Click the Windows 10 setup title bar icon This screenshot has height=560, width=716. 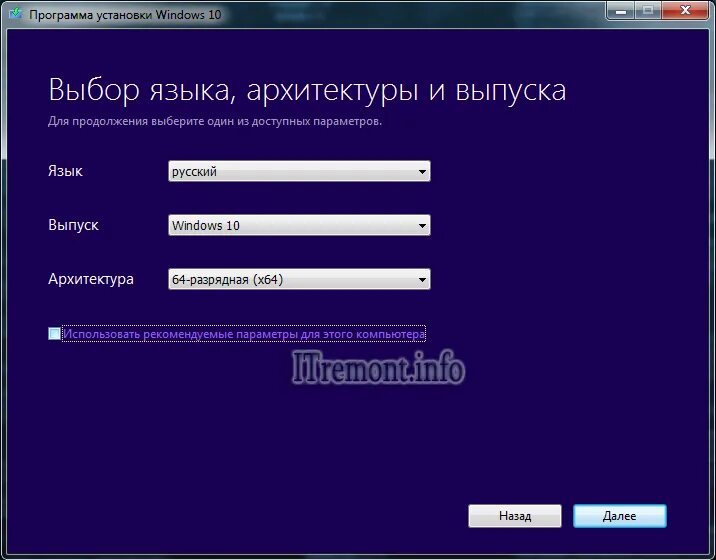click(16, 13)
